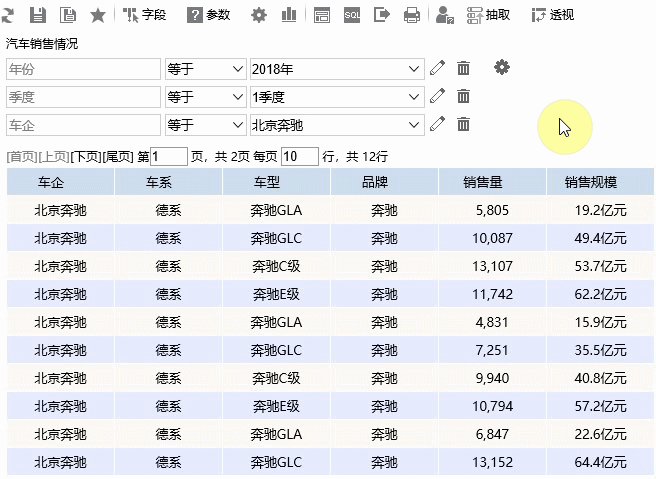The image size is (656, 479).
Task: Click the edit pencil for 车企 filter
Action: point(438,124)
